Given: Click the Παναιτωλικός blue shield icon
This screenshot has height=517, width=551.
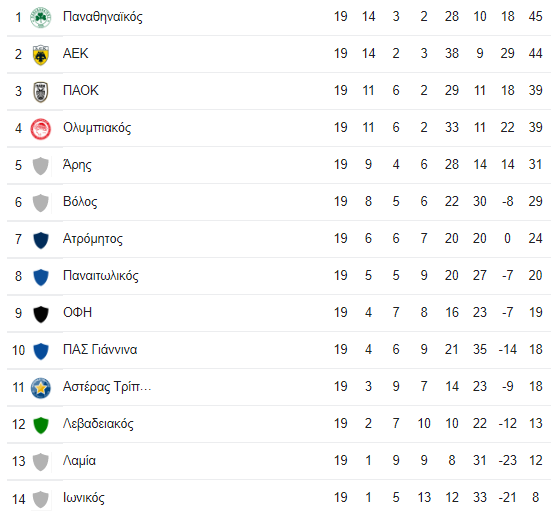Looking at the screenshot, I should pyautogui.click(x=41, y=277).
